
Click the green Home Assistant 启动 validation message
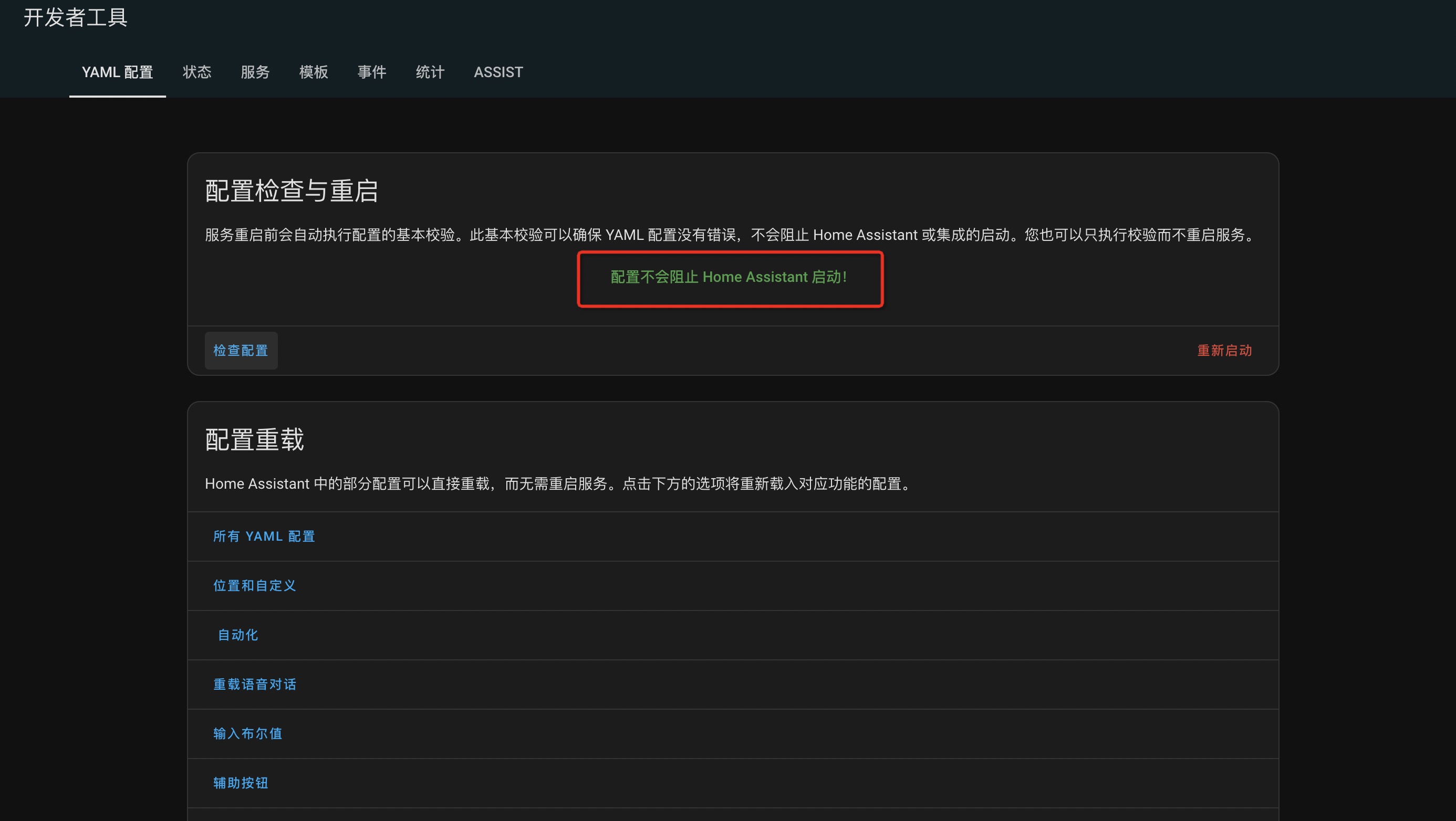729,277
